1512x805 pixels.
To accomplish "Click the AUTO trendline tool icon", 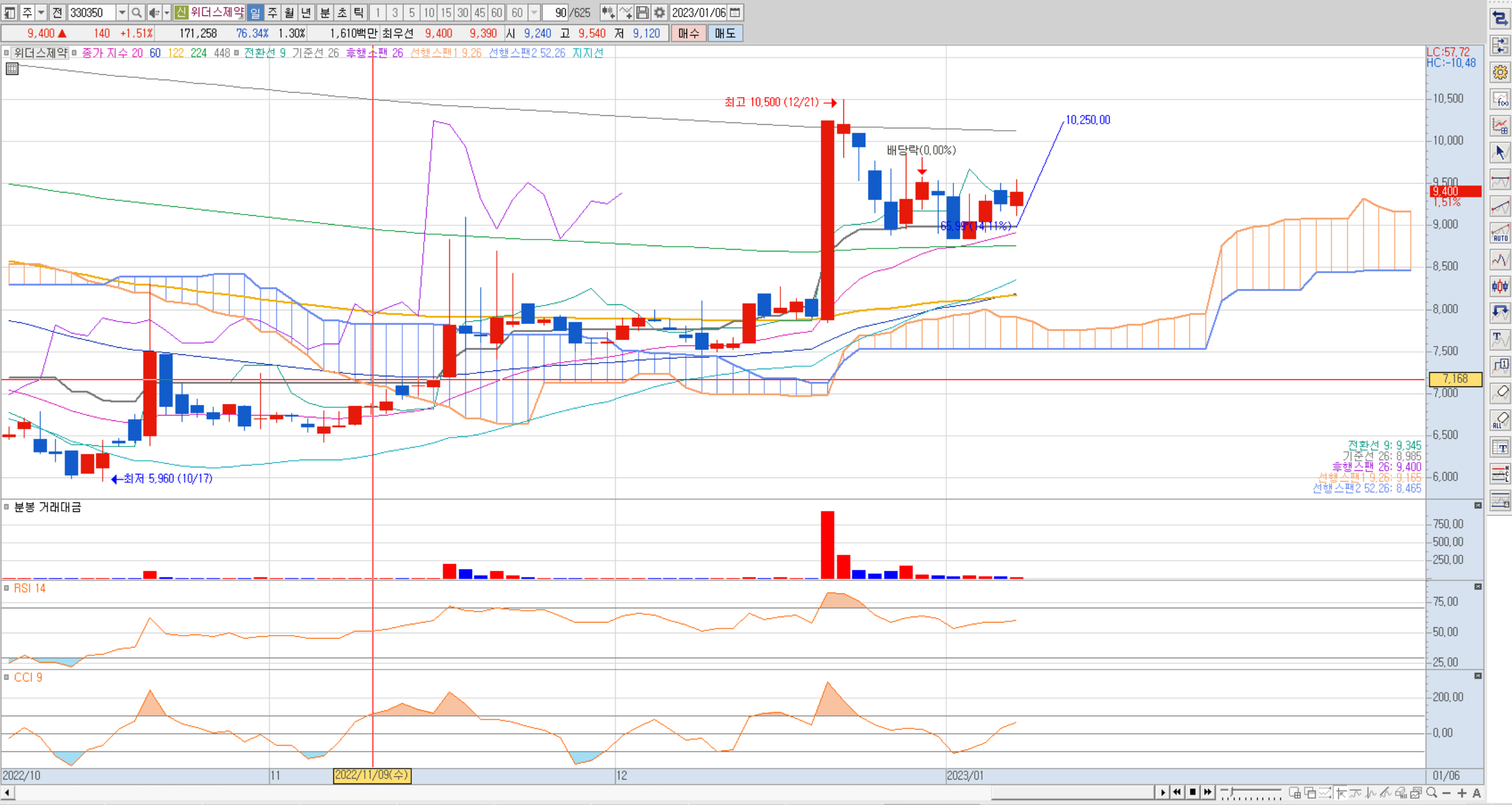I will pyautogui.click(x=1500, y=233).
